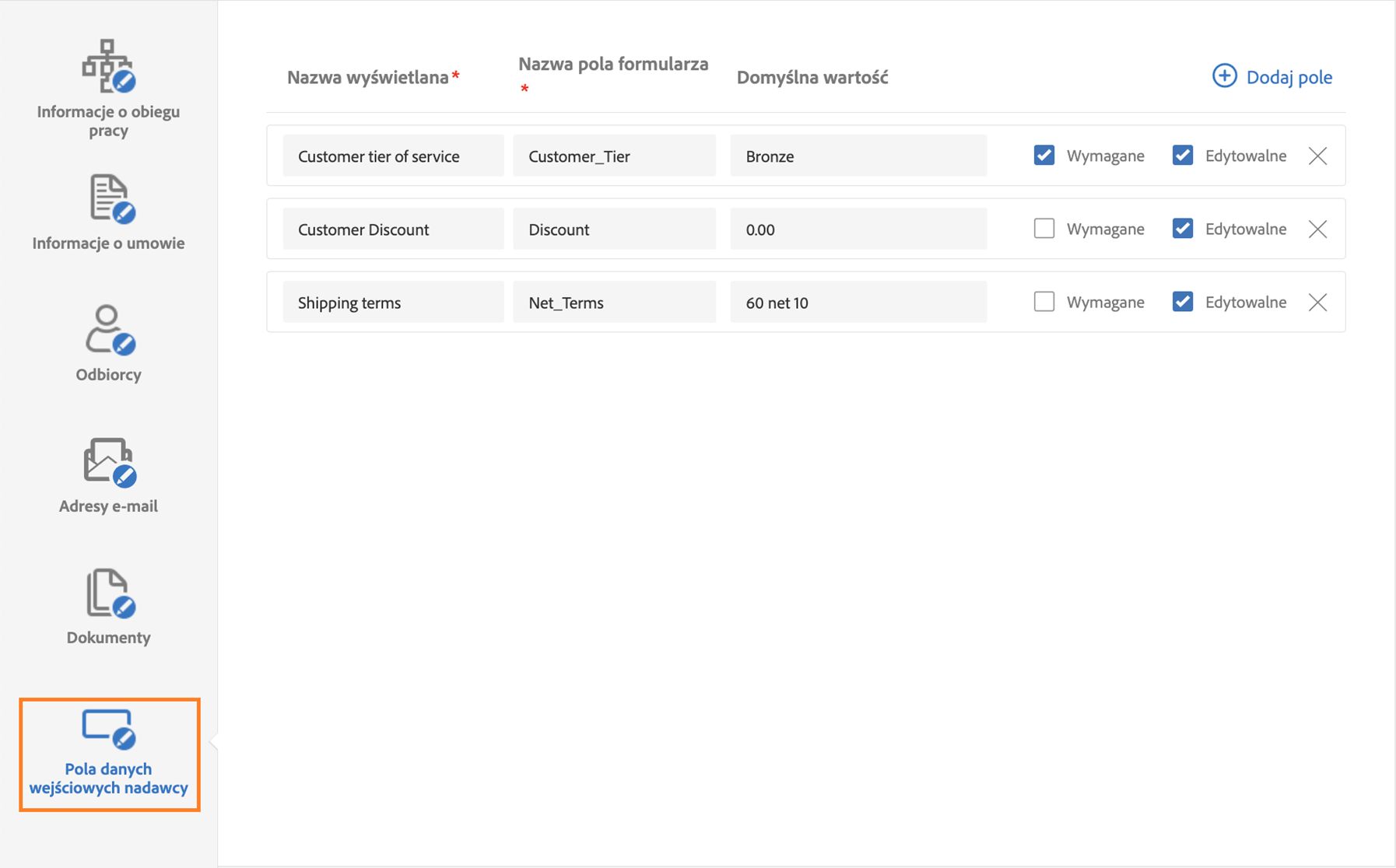Viewport: 1396px width, 868px height.
Task: Switch to Informacje o obiegu pracy tab label
Action: pos(108,121)
